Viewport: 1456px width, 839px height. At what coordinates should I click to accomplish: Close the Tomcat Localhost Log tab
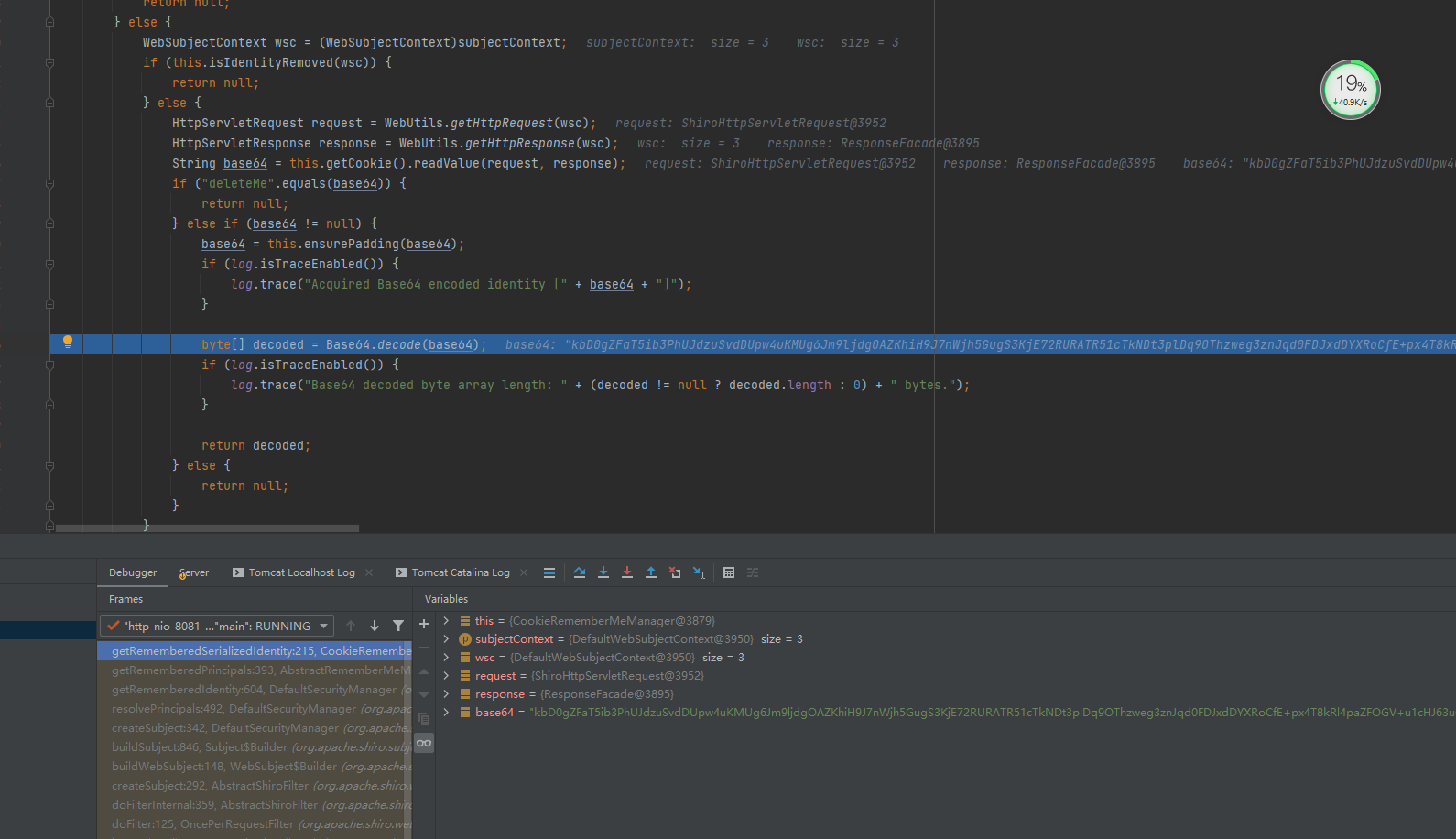(369, 572)
